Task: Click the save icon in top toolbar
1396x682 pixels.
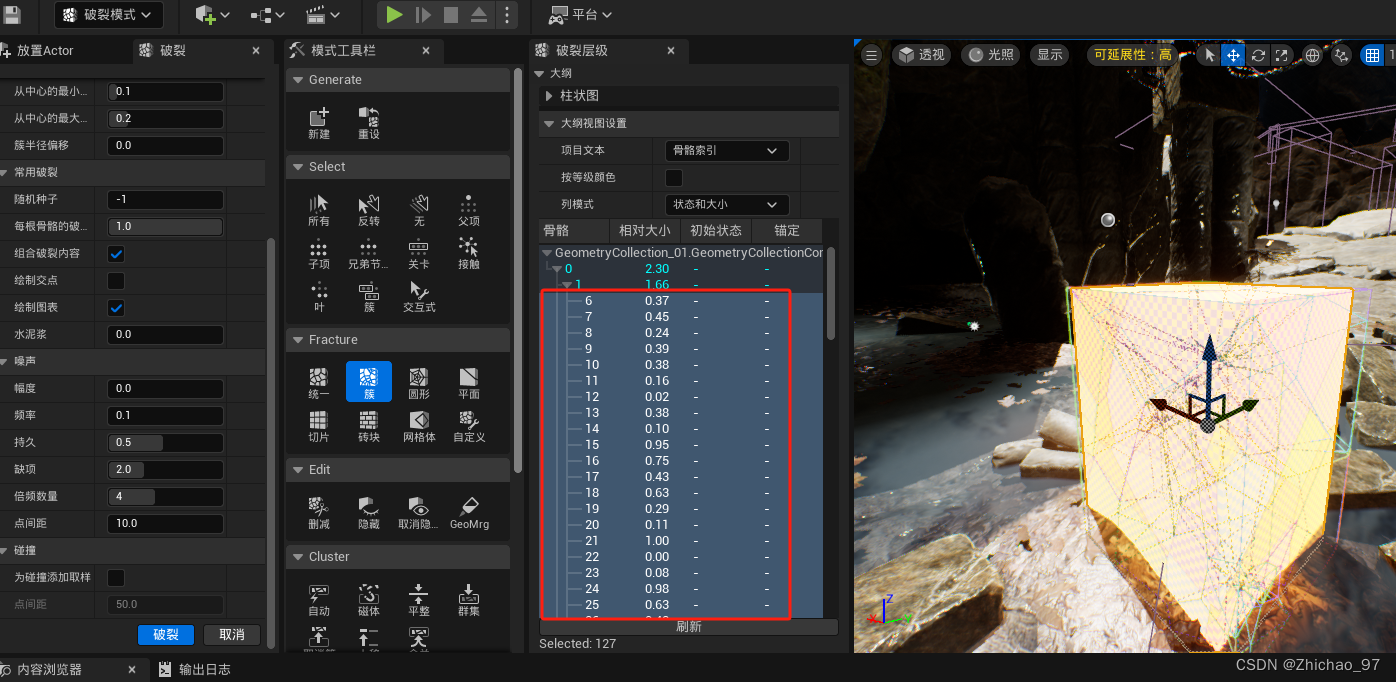Action: click(13, 14)
